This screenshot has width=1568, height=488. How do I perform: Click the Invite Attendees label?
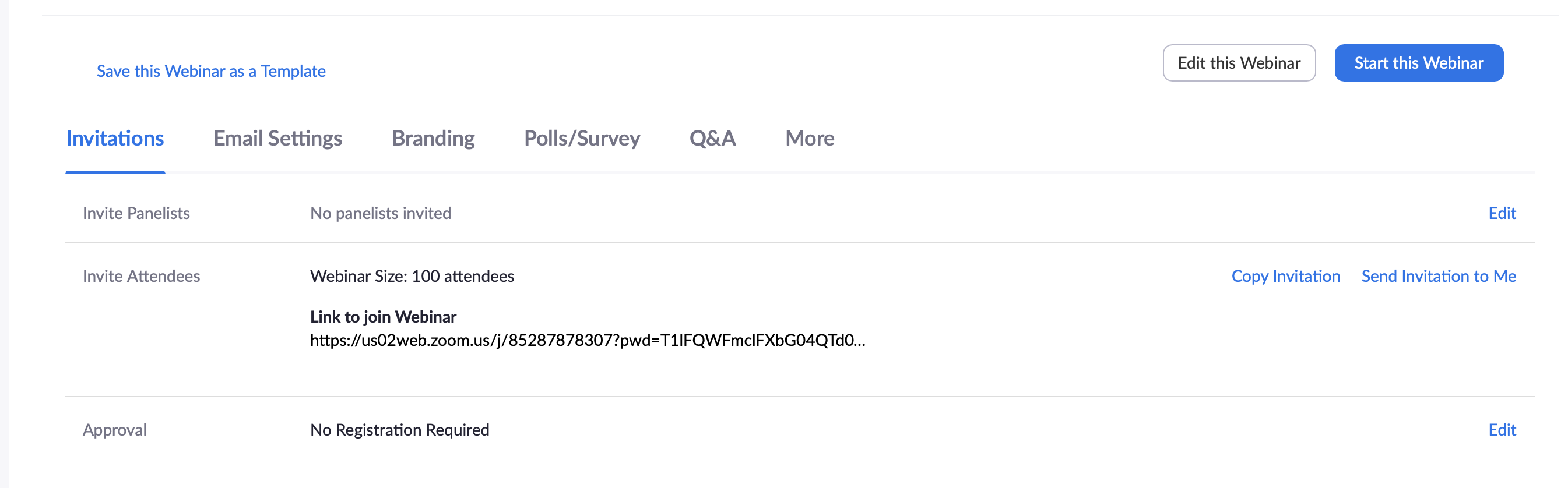click(141, 276)
